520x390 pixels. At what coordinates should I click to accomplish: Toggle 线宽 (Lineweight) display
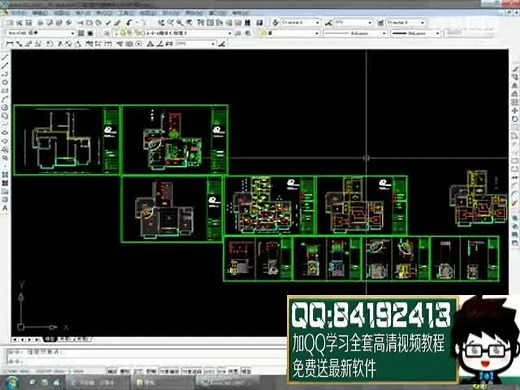click(233, 371)
